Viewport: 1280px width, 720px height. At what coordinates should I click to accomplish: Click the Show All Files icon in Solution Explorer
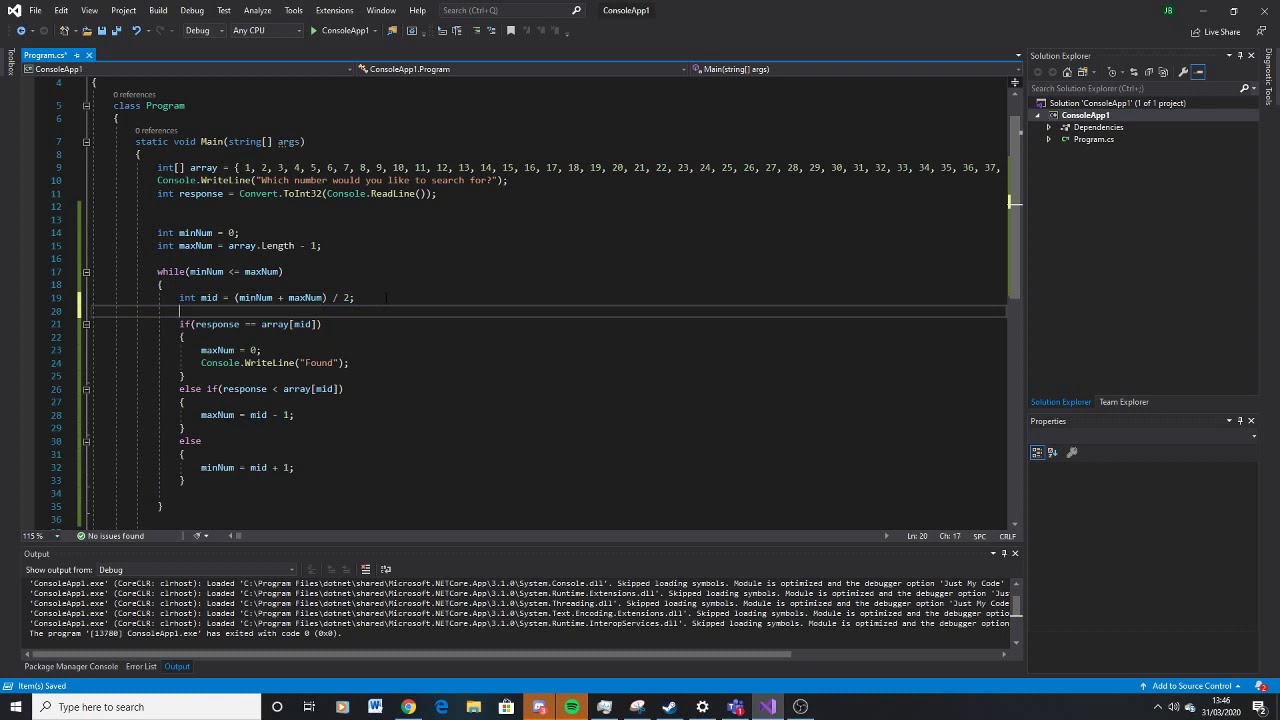(1163, 72)
